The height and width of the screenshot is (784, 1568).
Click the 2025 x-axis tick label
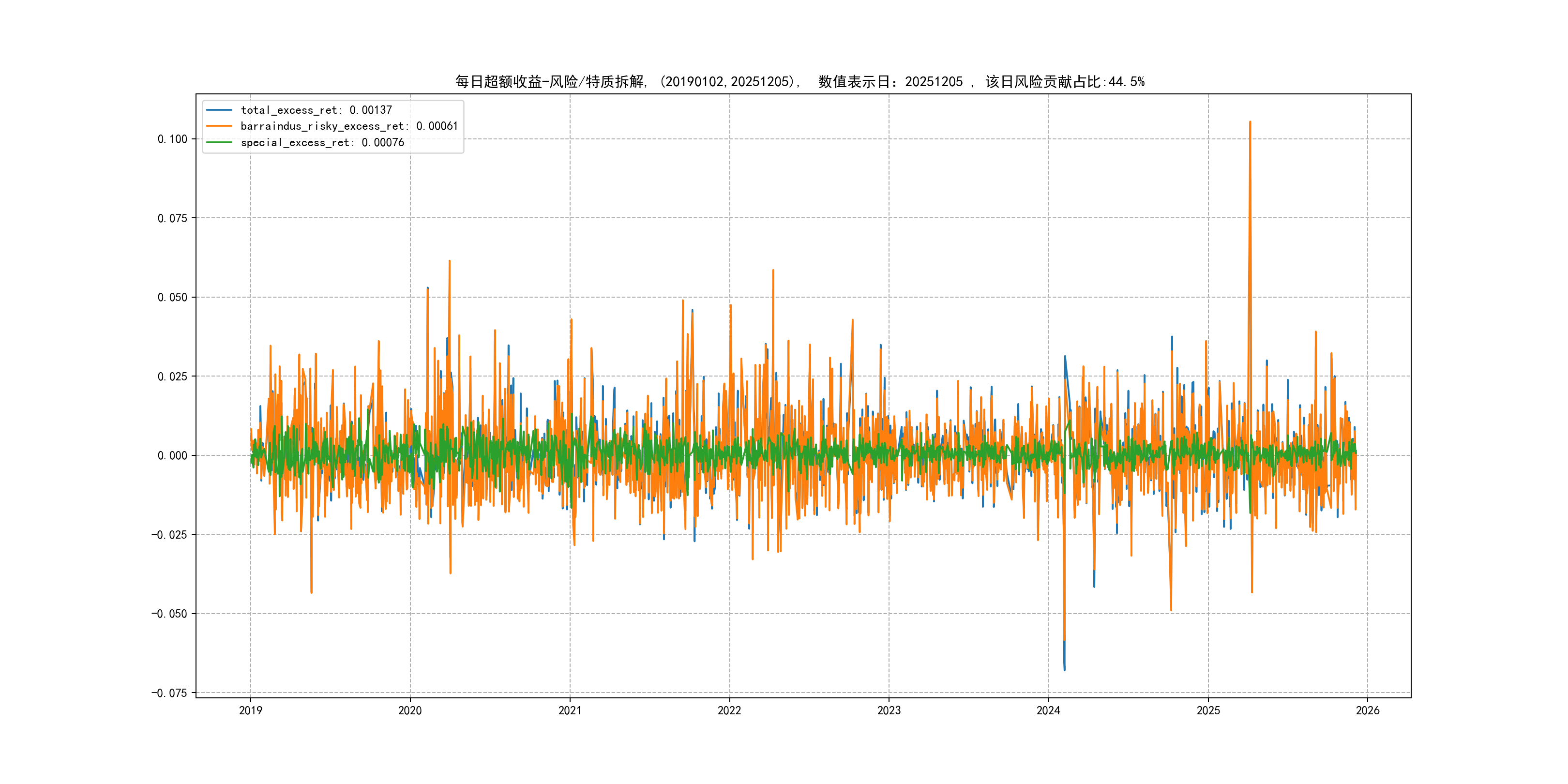click(1208, 710)
